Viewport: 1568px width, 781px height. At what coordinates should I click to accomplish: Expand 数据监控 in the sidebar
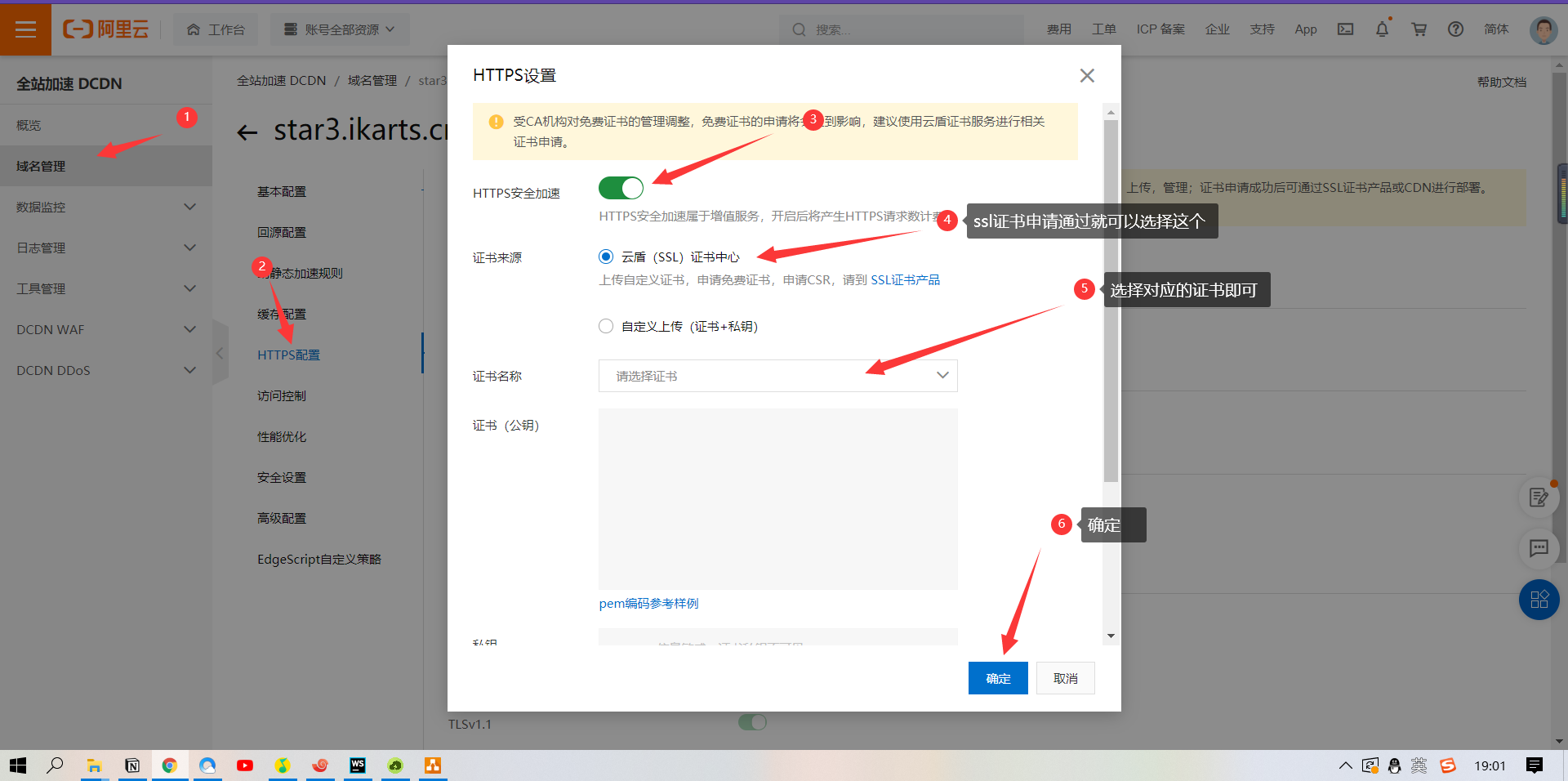pos(106,207)
